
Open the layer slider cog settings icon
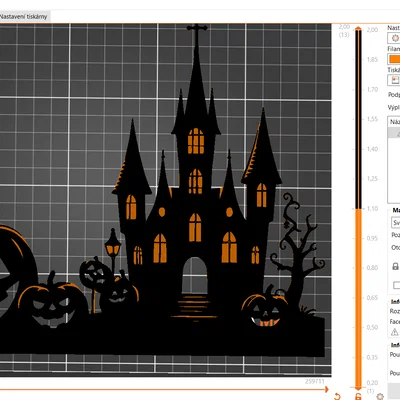[380, 396]
